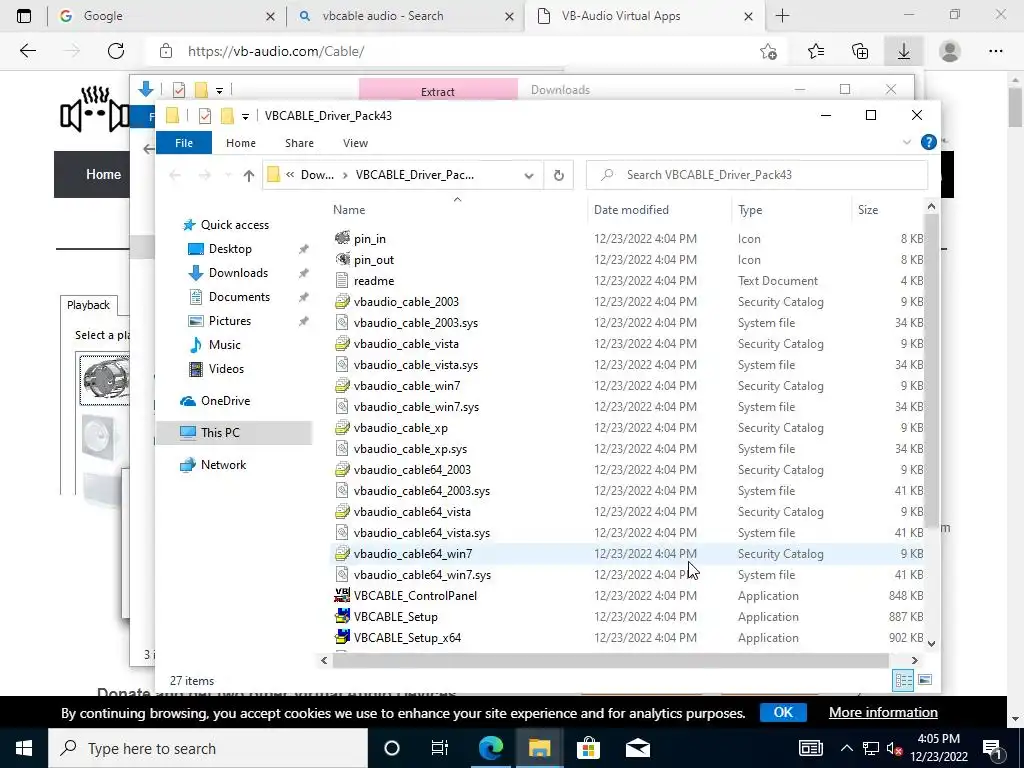
Task: Switch to large icons view in Explorer
Action: [x=925, y=680]
